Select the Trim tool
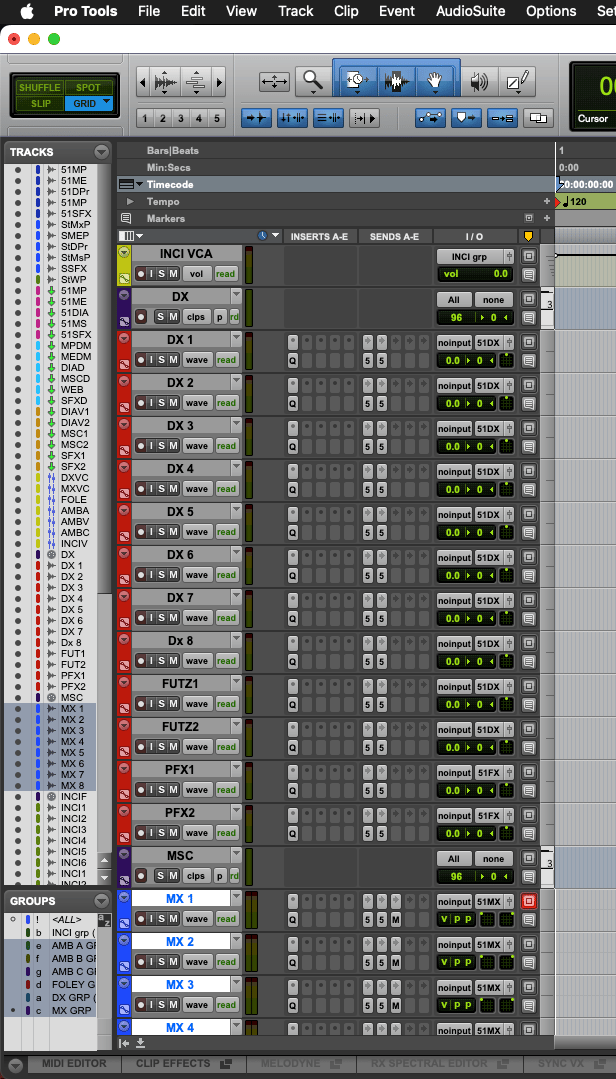 pyautogui.click(x=356, y=81)
